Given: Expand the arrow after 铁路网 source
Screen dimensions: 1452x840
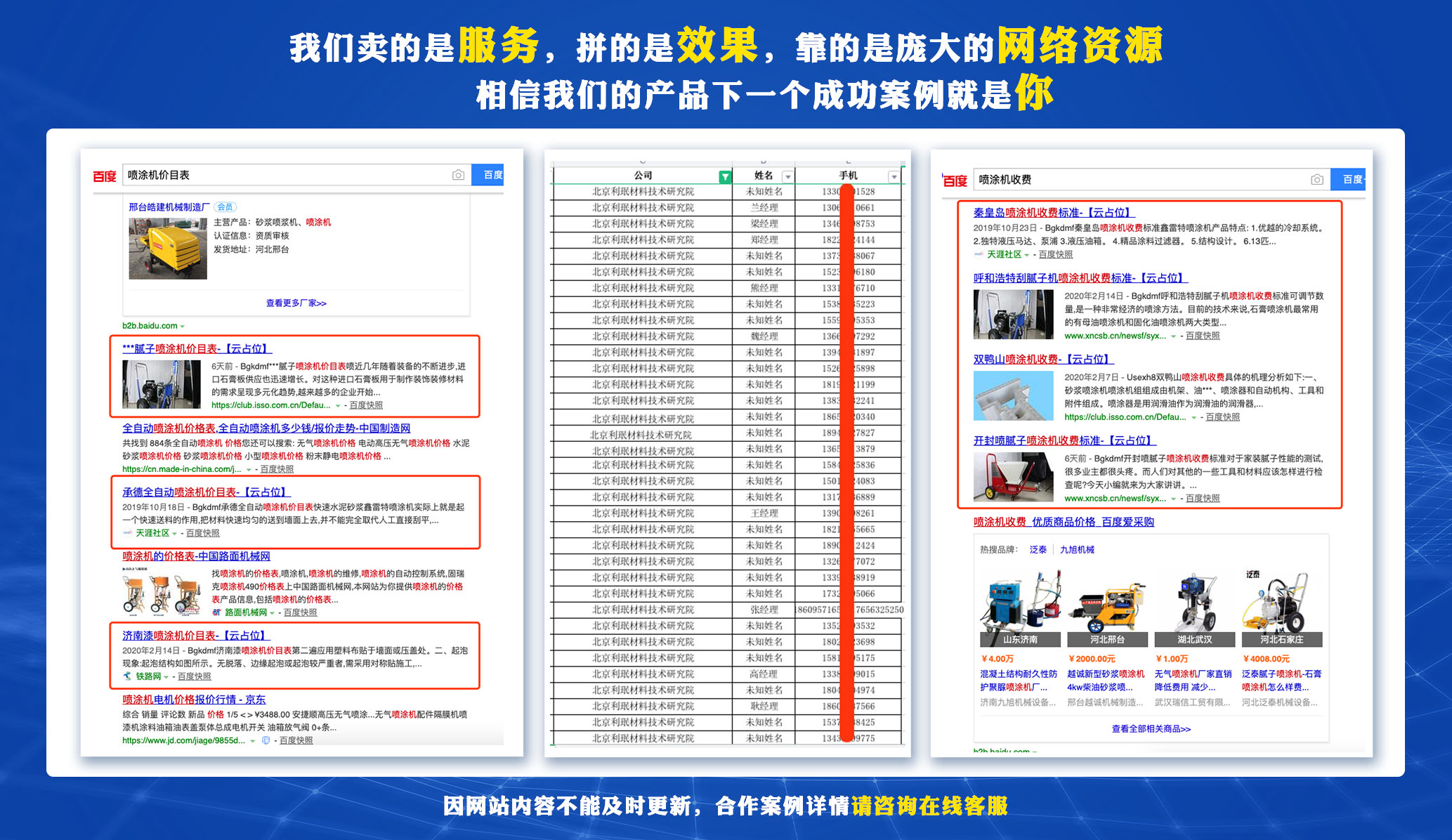Looking at the screenshot, I should pyautogui.click(x=166, y=676).
